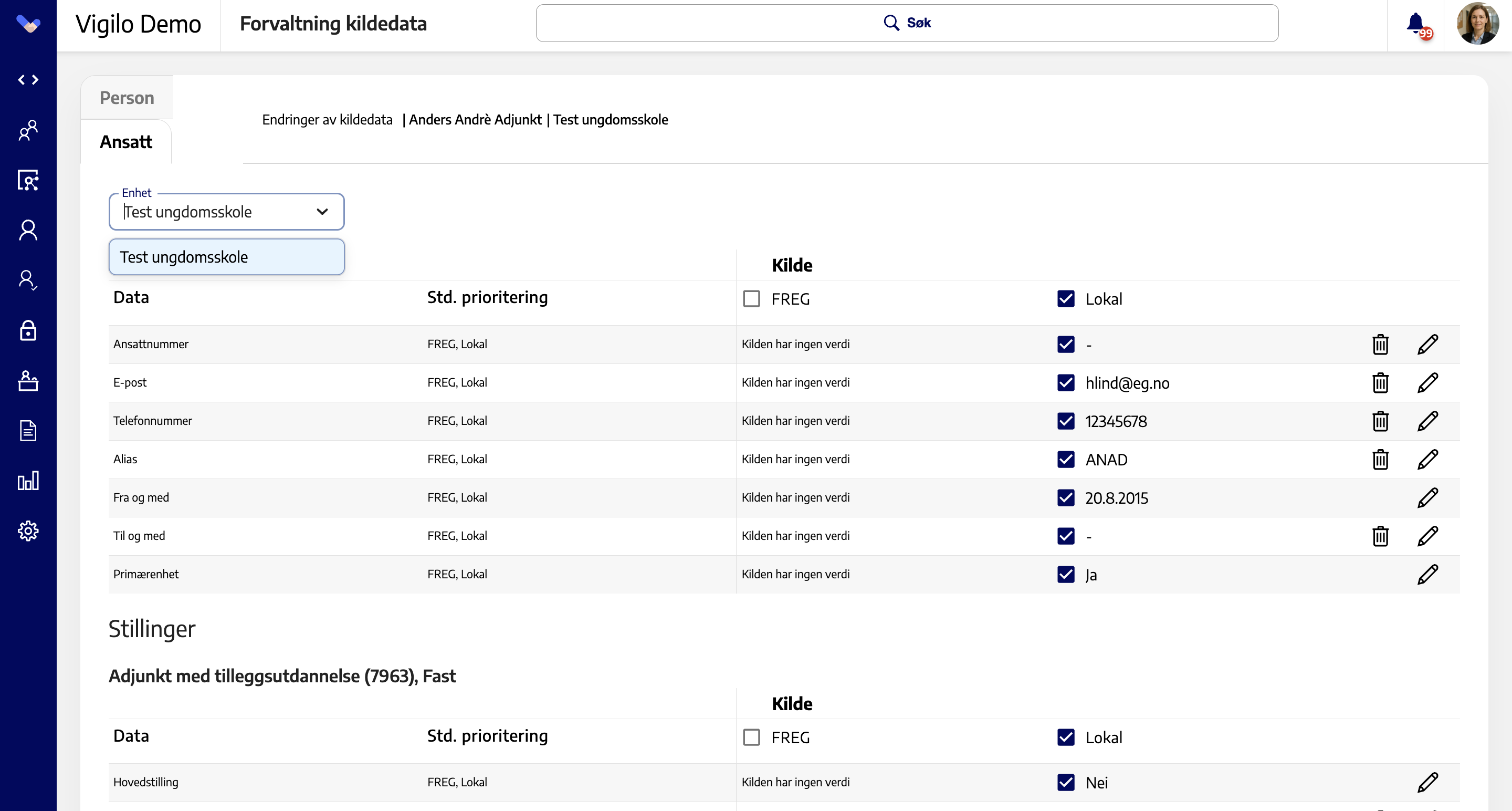Screen dimensions: 1512x811
Task: Open the bar chart statistics sidebar icon
Action: pos(28,481)
